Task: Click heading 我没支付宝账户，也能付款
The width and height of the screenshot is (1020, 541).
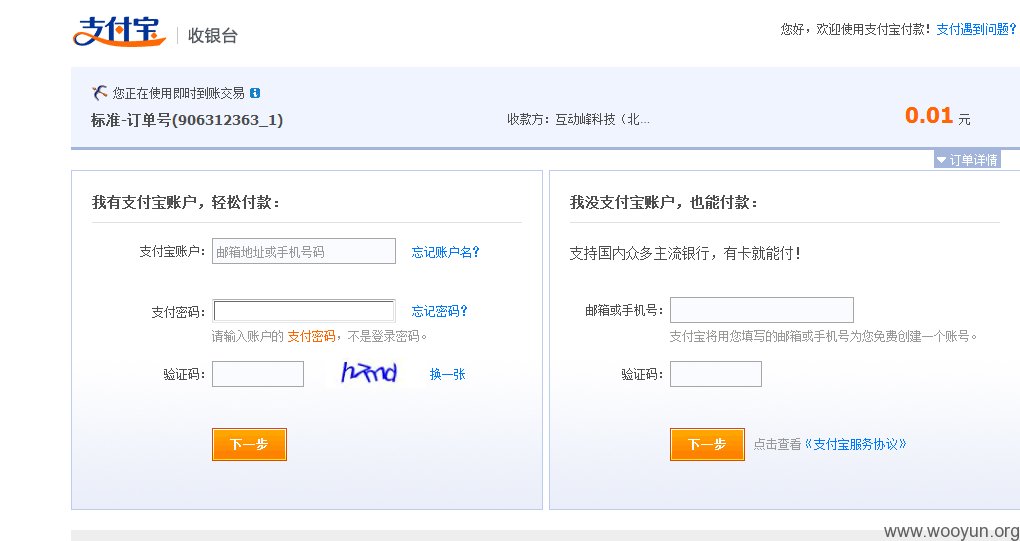Action: pos(664,202)
